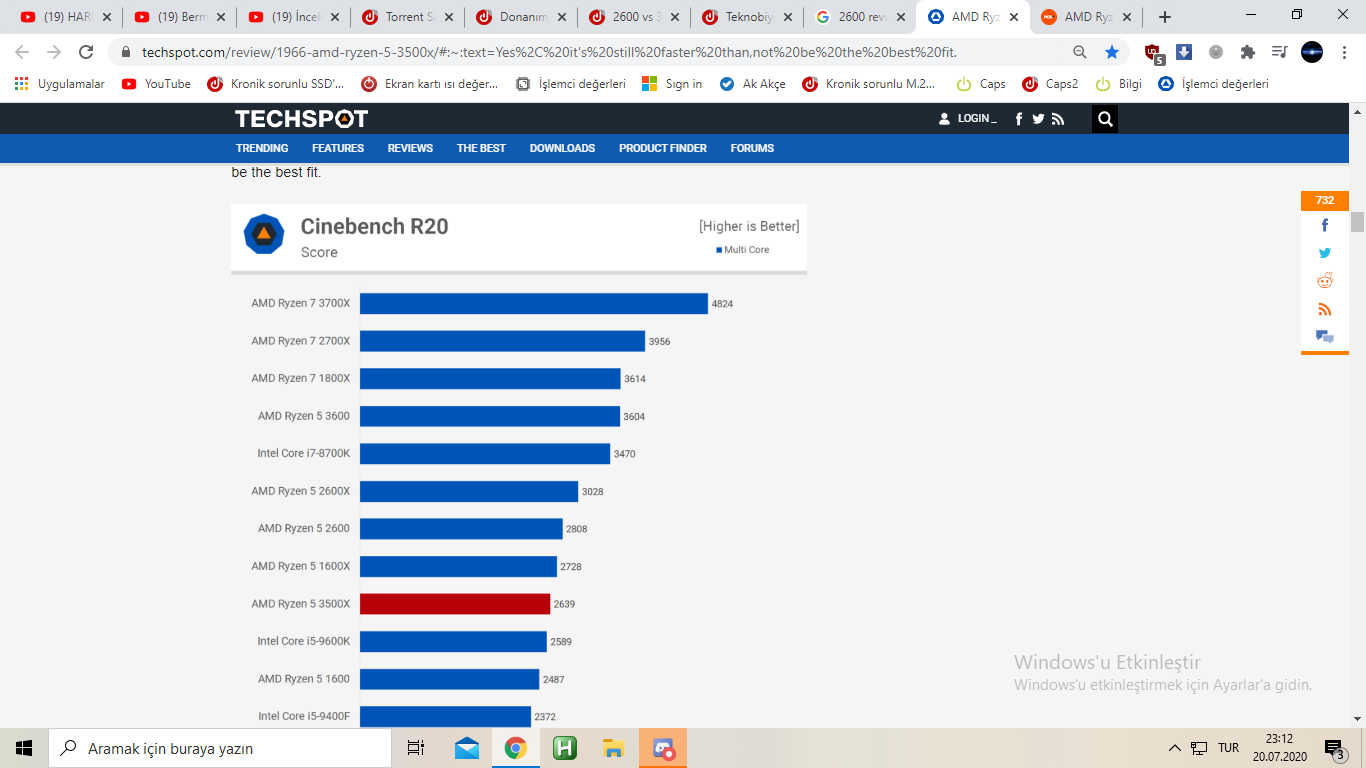Open the Extensions puzzle piece menu
This screenshot has width=1366, height=768.
1248,52
